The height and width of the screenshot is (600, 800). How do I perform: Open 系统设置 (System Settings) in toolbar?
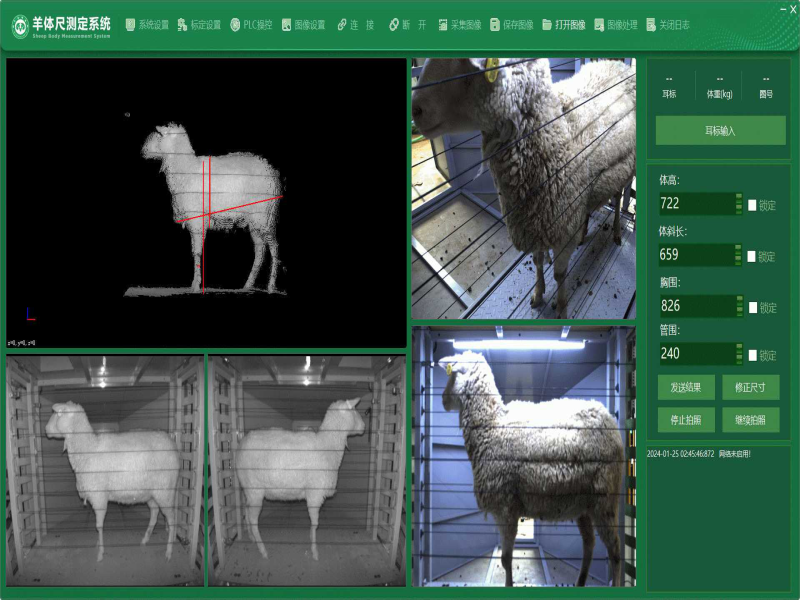click(x=147, y=24)
